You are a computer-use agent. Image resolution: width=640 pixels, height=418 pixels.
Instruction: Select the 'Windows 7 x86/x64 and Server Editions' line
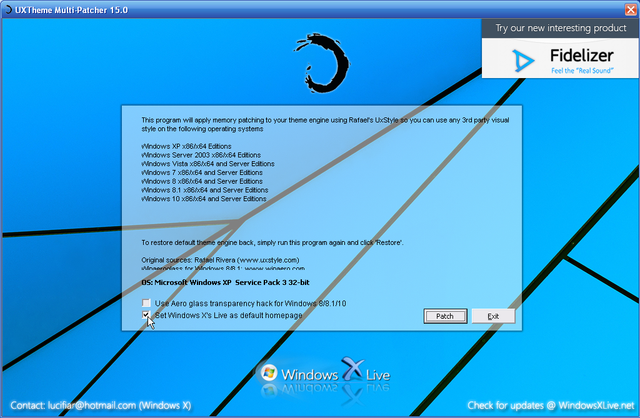point(202,173)
